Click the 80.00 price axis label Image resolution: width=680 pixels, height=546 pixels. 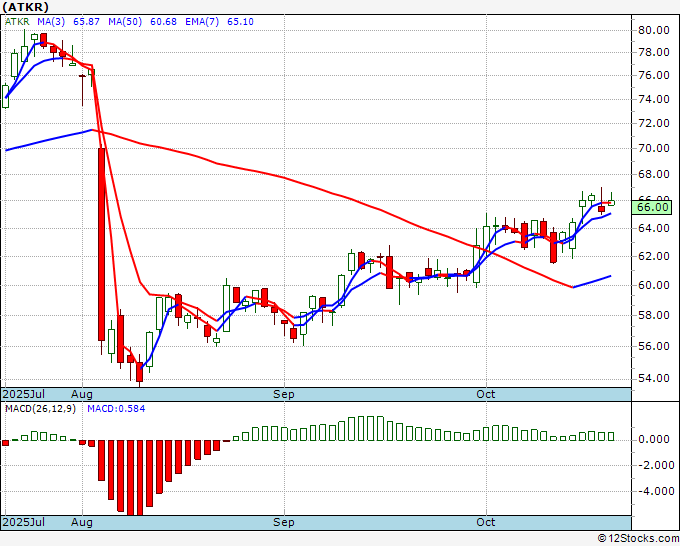(654, 30)
